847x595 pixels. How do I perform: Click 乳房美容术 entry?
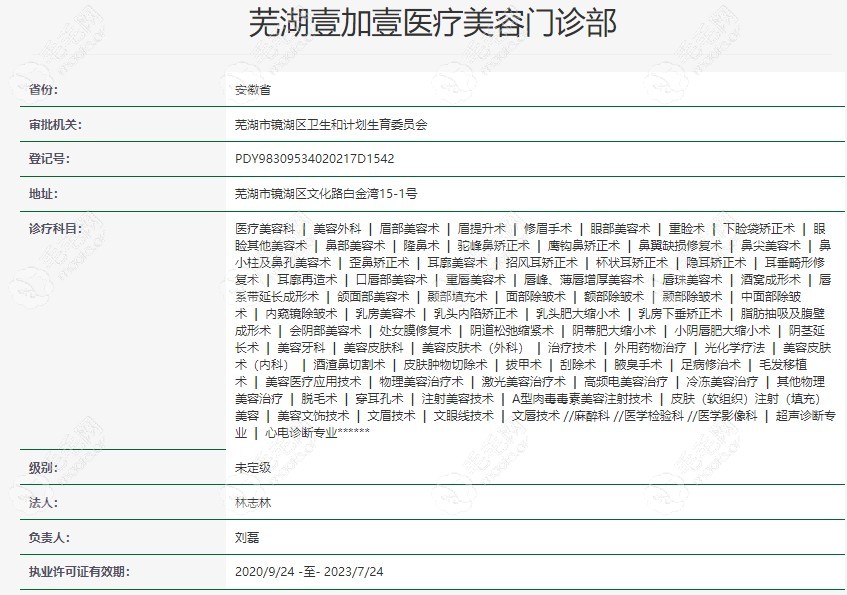point(385,314)
